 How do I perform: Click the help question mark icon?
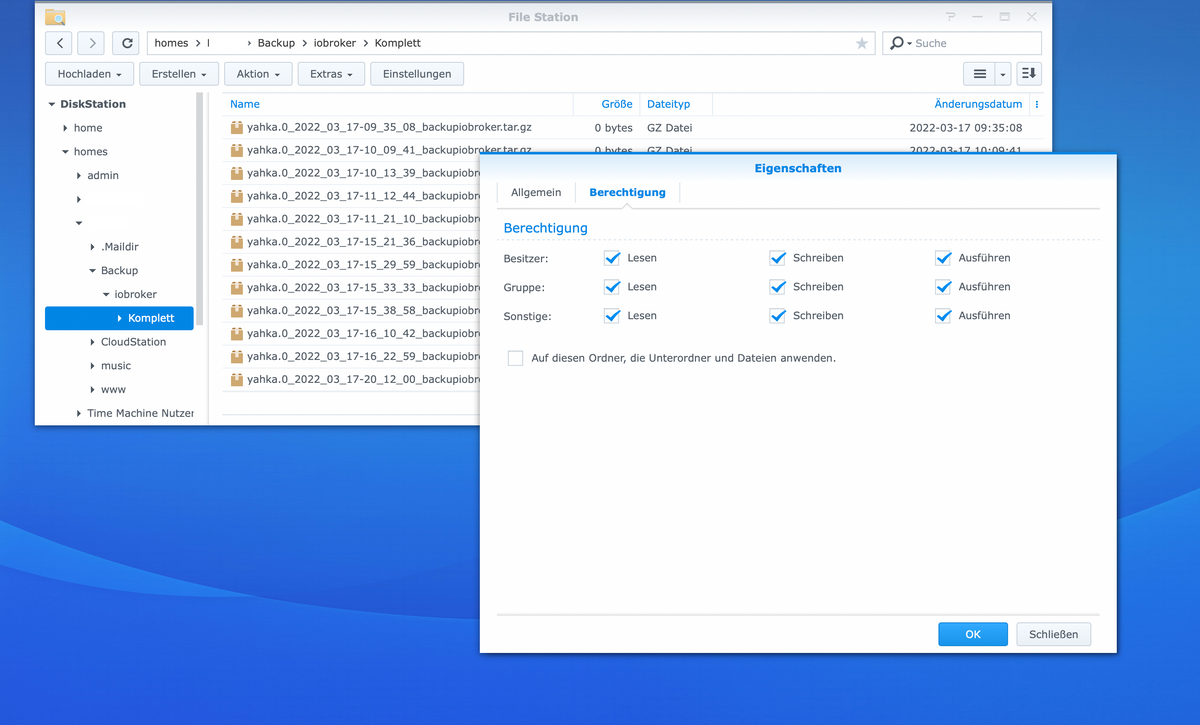[951, 17]
